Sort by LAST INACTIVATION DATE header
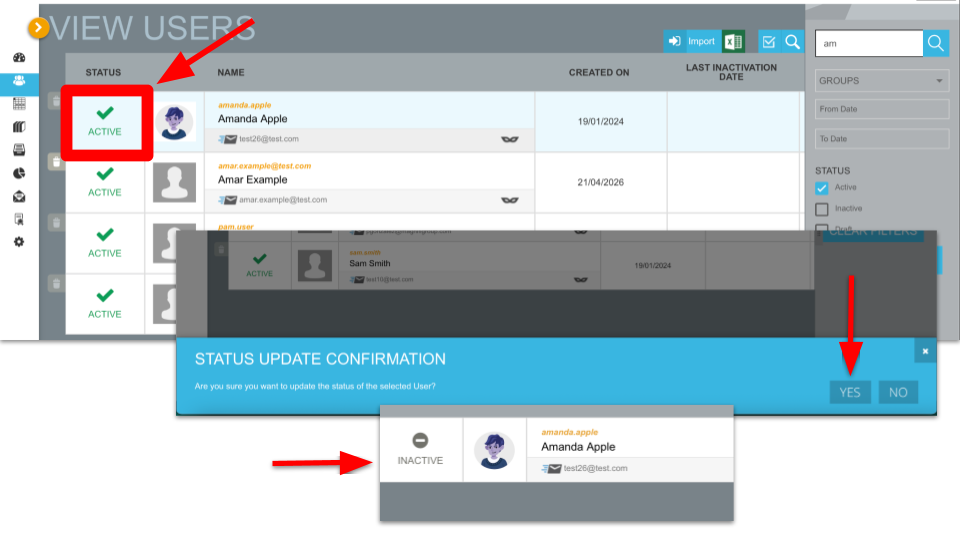This screenshot has width=960, height=540. click(731, 72)
